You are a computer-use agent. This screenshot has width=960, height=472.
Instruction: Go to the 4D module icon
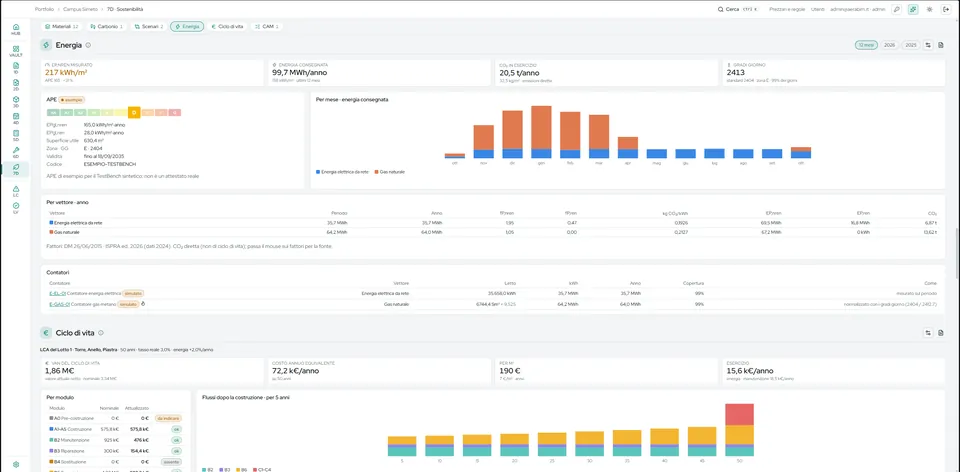[16, 118]
